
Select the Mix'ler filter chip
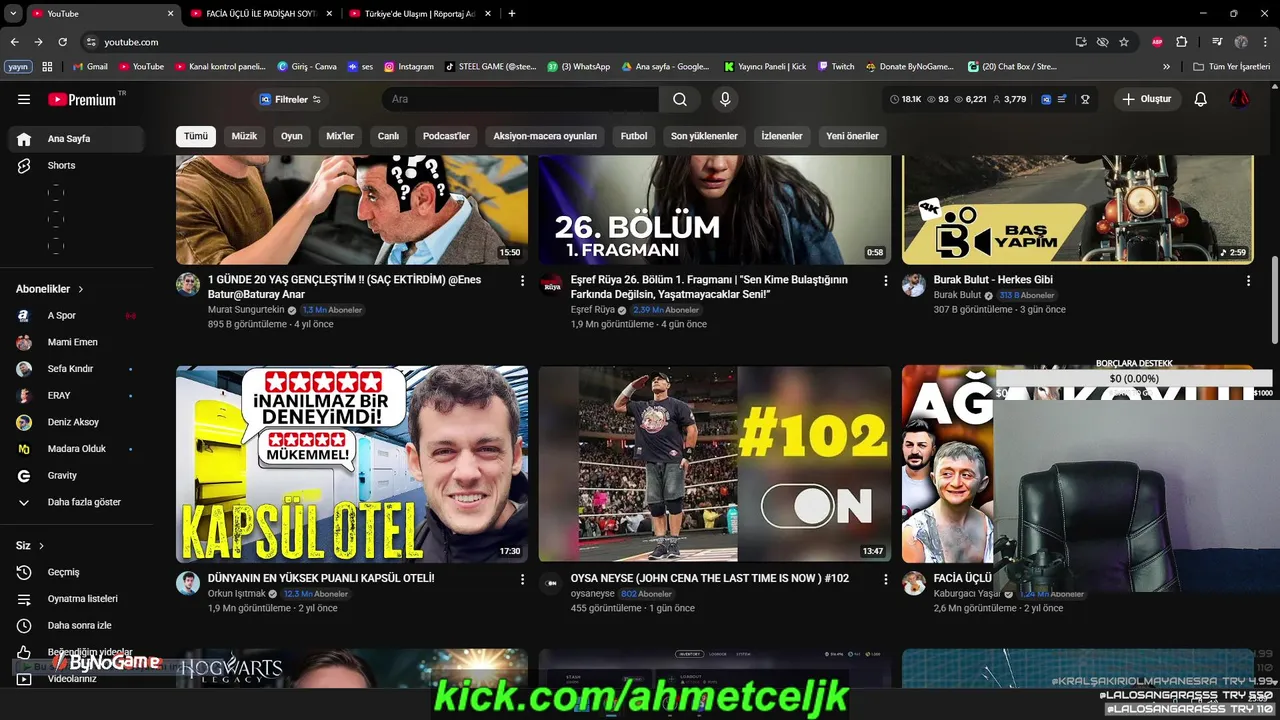click(x=340, y=136)
